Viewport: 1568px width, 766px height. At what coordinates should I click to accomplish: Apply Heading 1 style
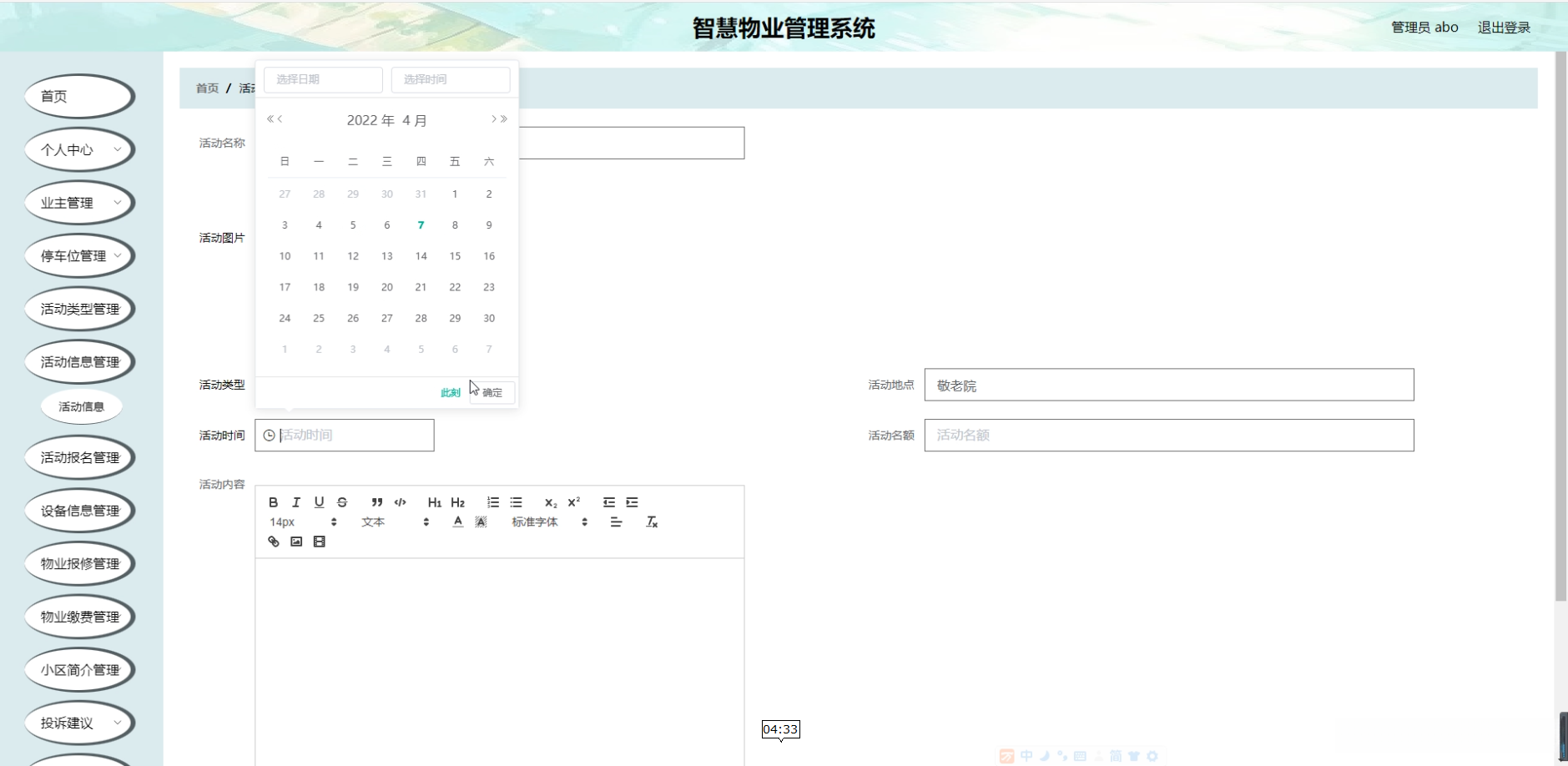[435, 502]
